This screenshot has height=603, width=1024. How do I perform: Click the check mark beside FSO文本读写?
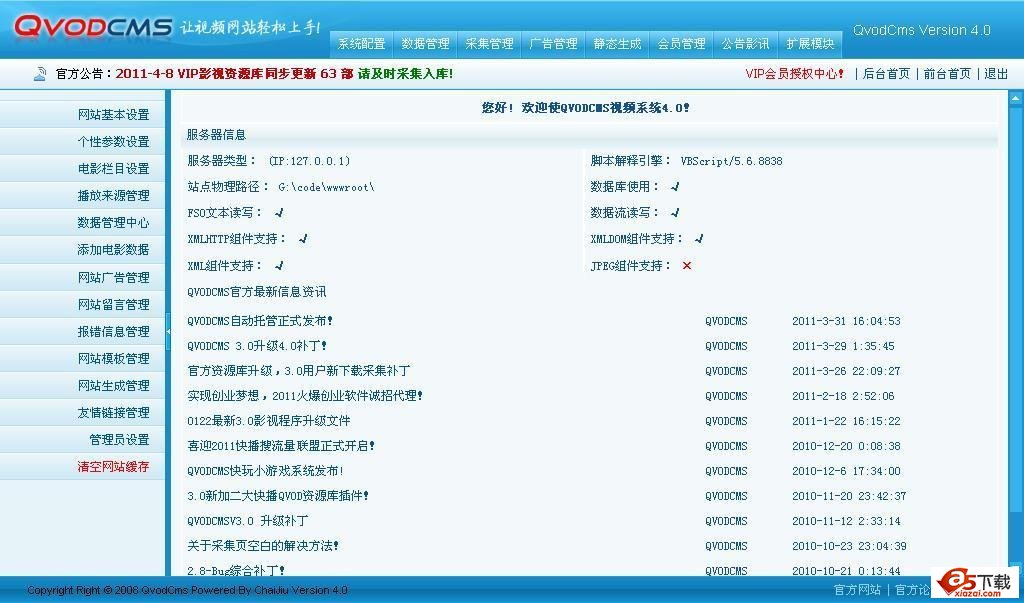279,212
